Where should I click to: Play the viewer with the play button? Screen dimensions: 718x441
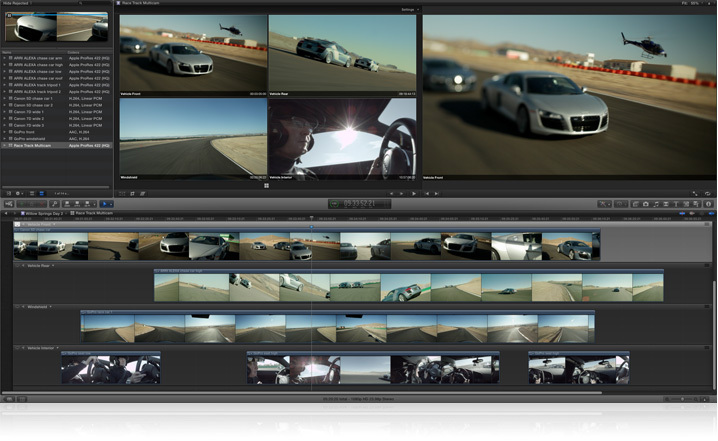(x=414, y=194)
